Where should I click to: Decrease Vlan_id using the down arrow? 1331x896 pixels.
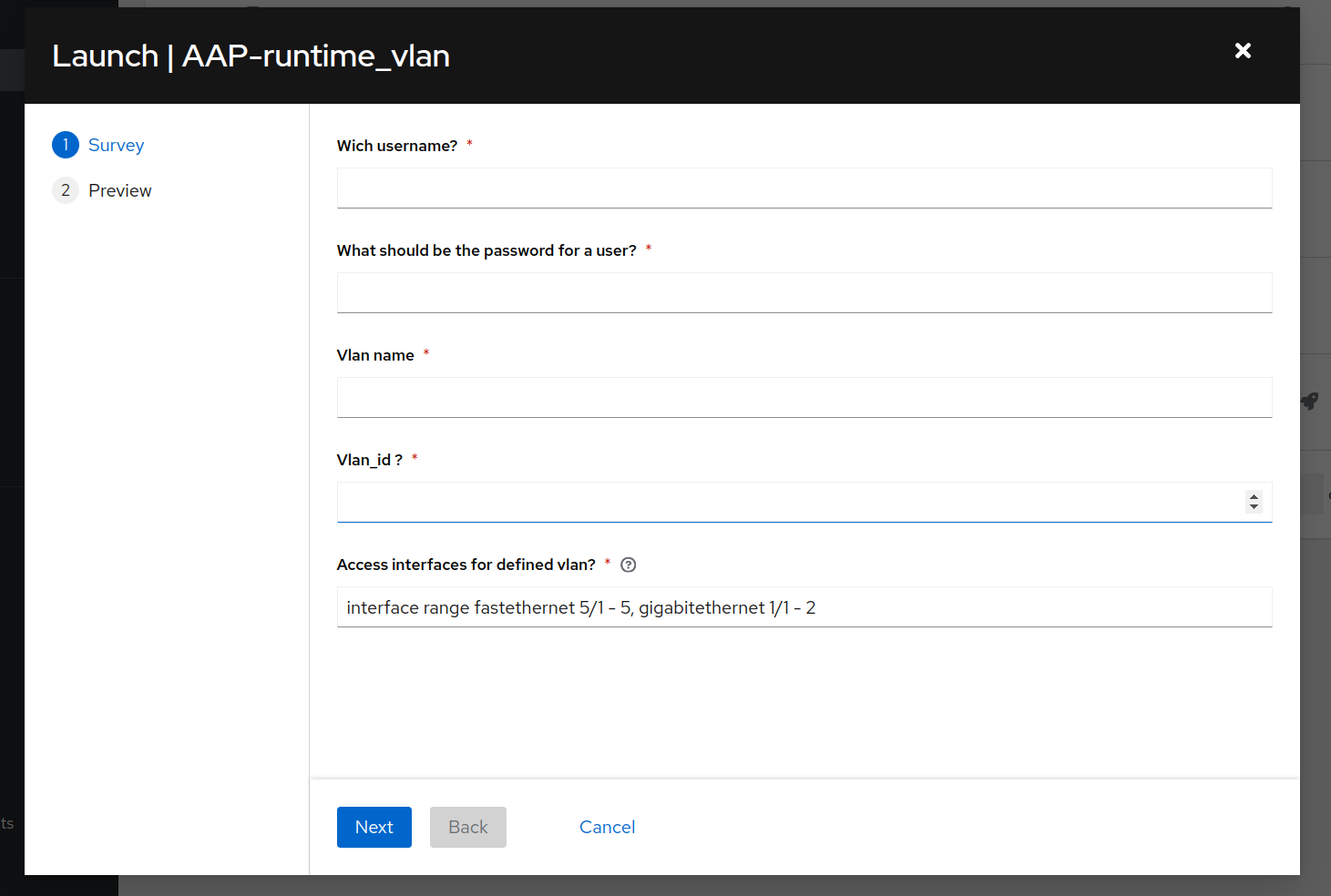[x=1254, y=507]
